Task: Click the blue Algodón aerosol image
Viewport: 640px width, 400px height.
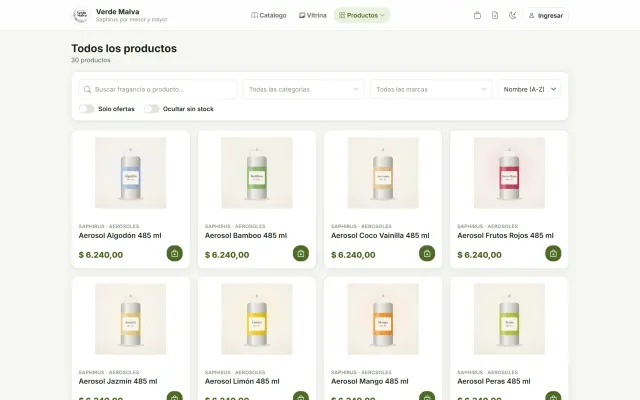Action: [x=131, y=173]
